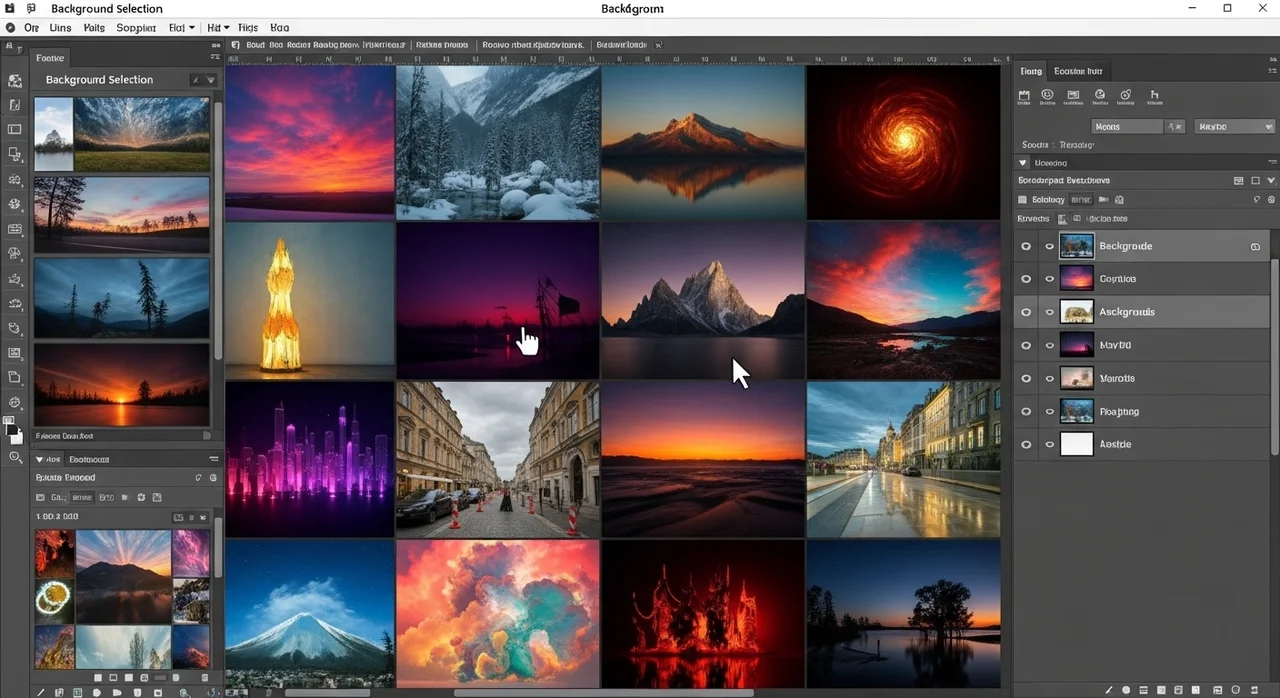Click the foreground/background color swatch in toolbar
1280x698 pixels.
point(13,430)
